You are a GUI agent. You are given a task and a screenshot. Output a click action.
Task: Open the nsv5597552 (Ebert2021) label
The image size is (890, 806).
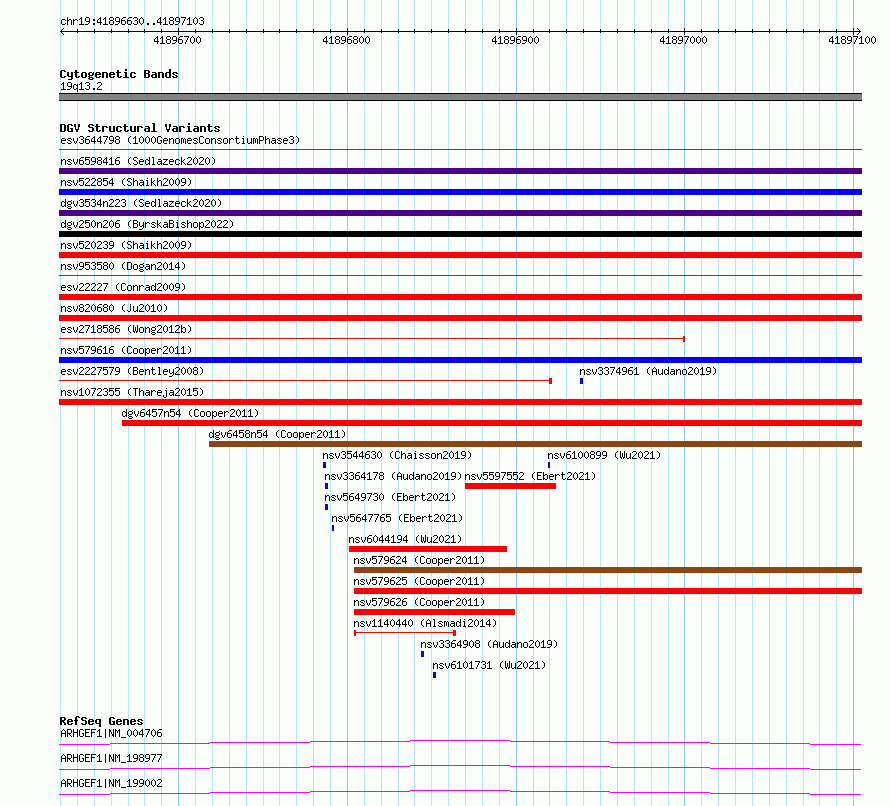tap(530, 476)
